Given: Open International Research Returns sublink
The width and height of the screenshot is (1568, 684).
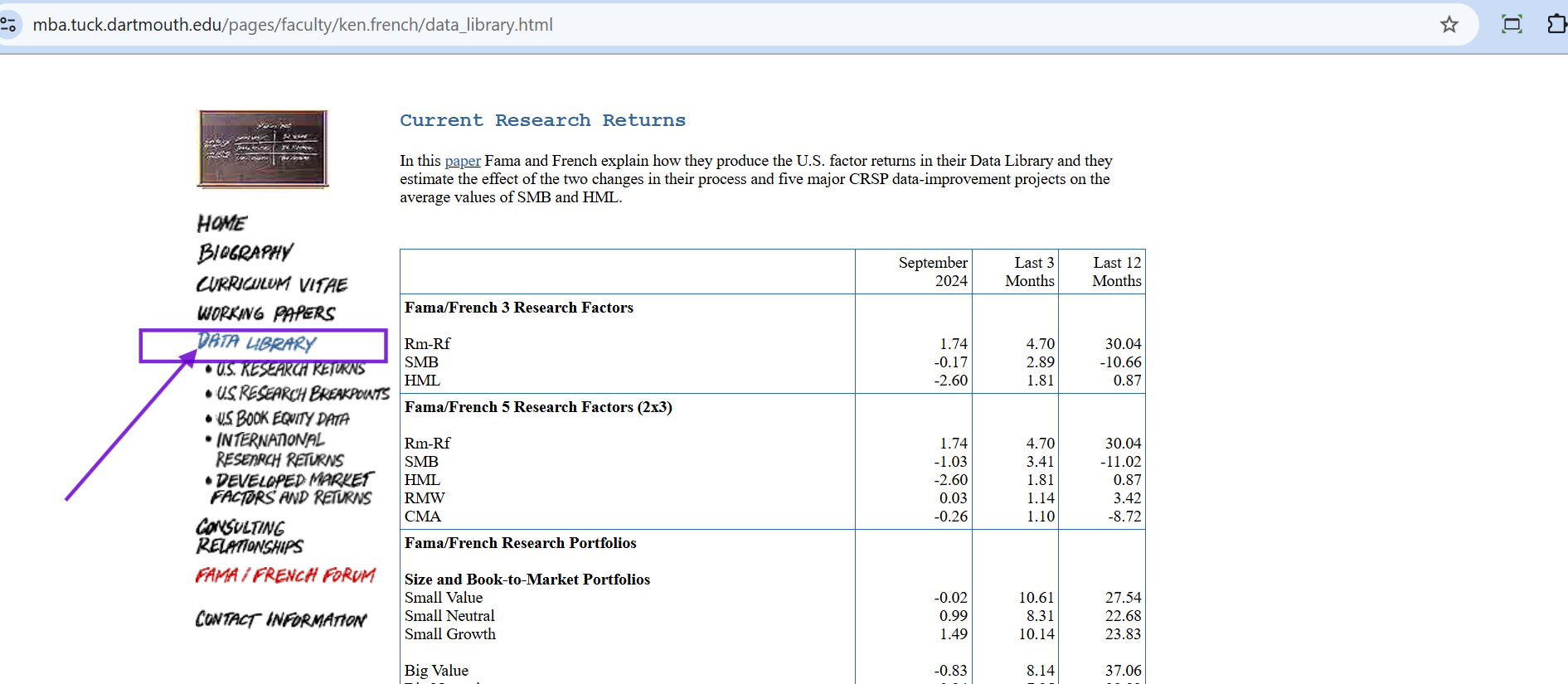Looking at the screenshot, I should 279,449.
